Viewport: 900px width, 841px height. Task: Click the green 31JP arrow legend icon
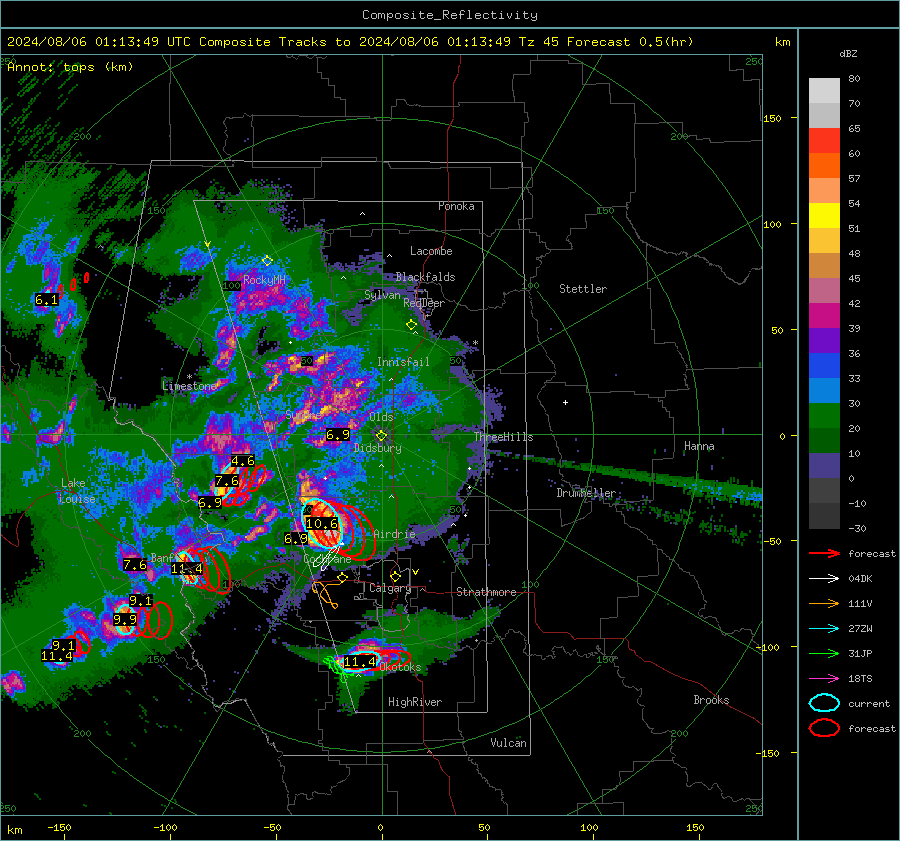pyautogui.click(x=824, y=653)
